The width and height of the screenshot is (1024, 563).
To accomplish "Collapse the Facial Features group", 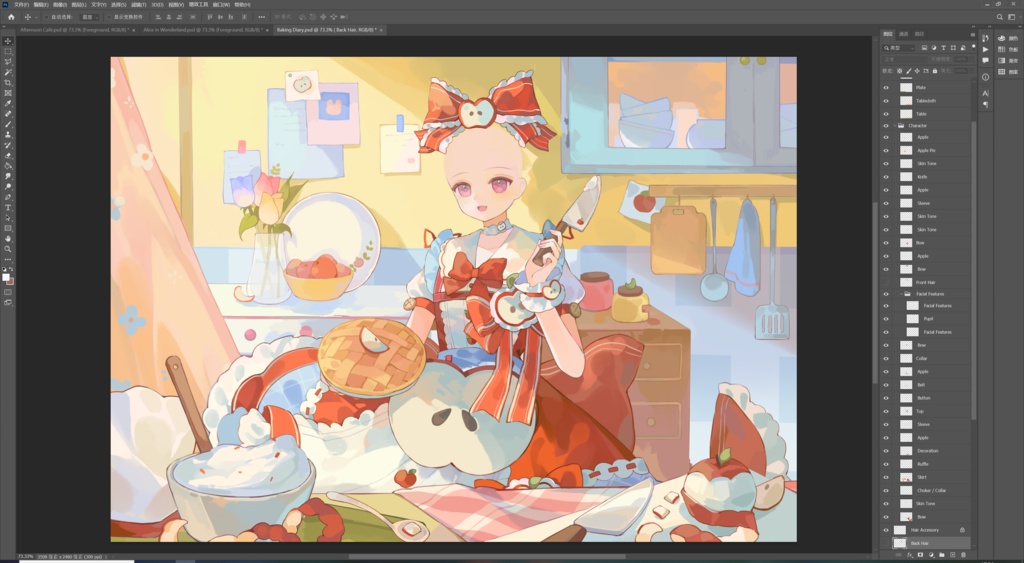I will tap(901, 294).
